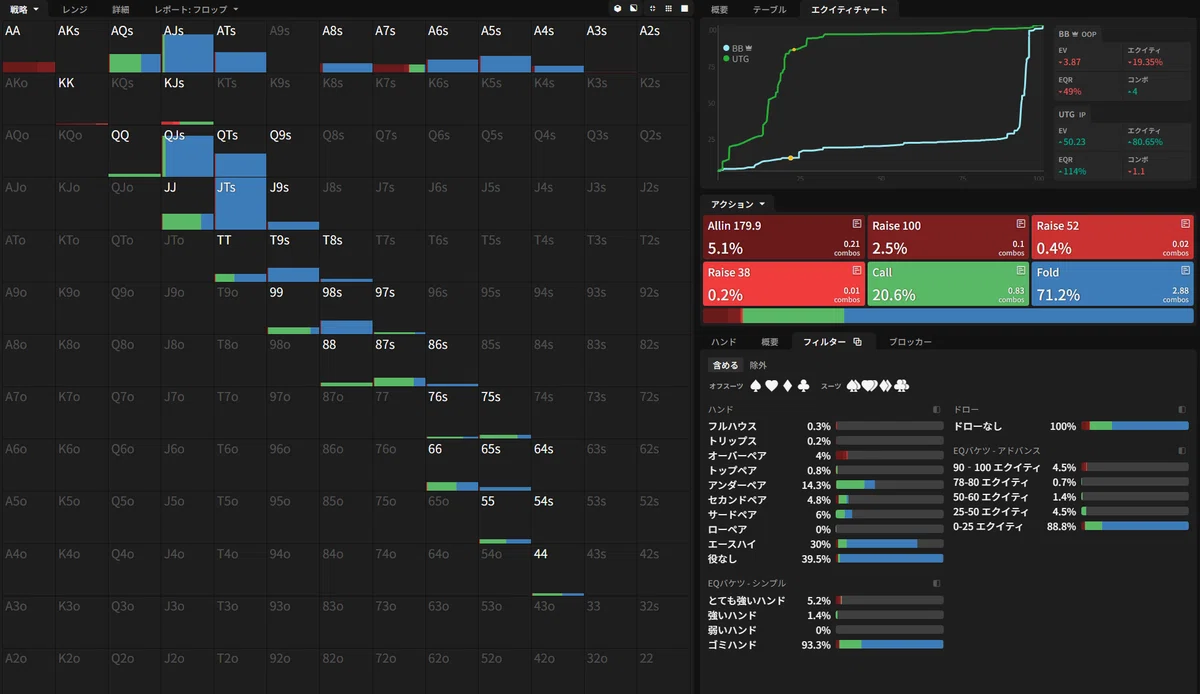The width and height of the screenshot is (1200, 694).
Task: Click the display icon of EQバケツ - シンプル
Action: pos(937,583)
